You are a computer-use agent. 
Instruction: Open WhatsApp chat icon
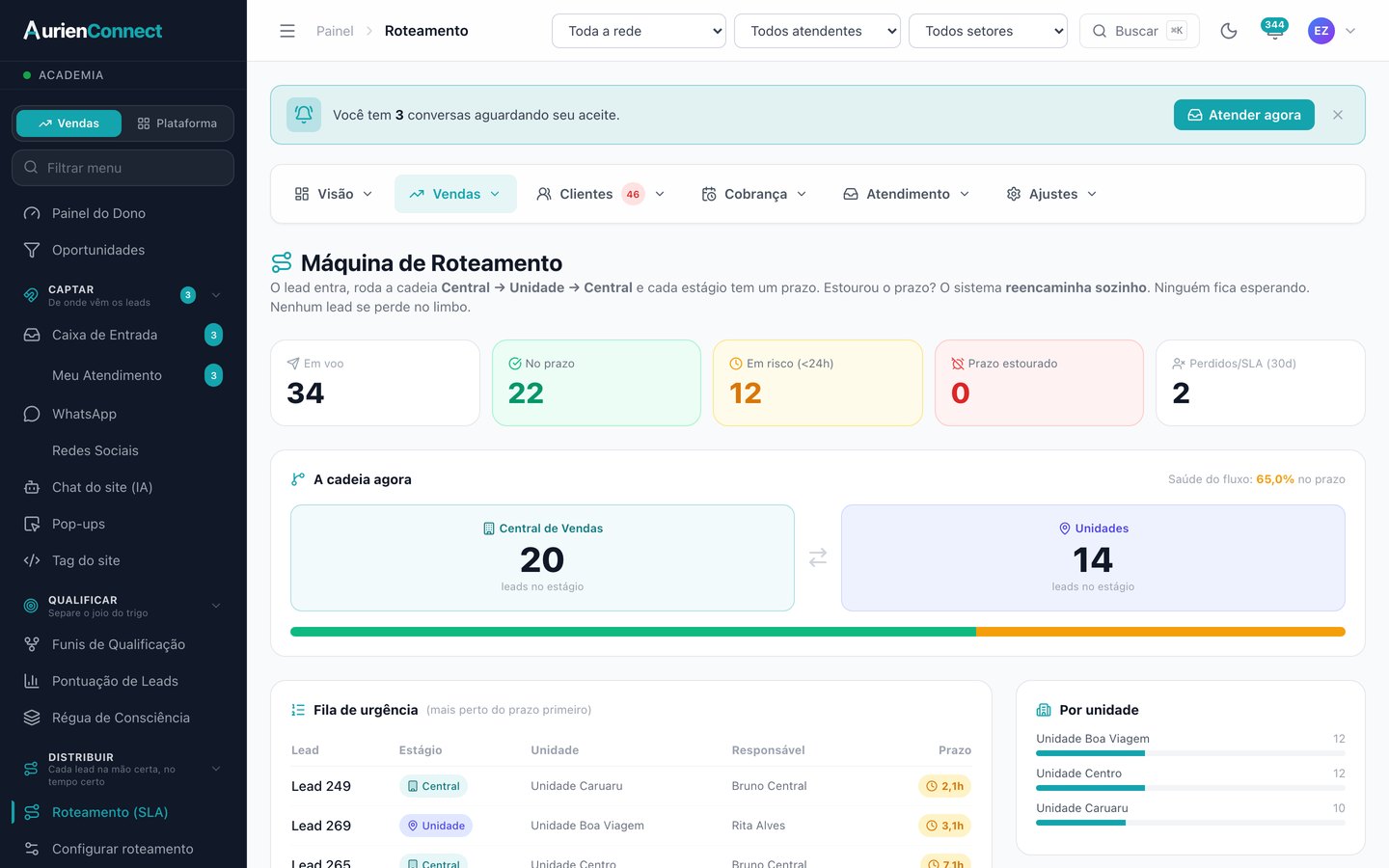[32, 414]
